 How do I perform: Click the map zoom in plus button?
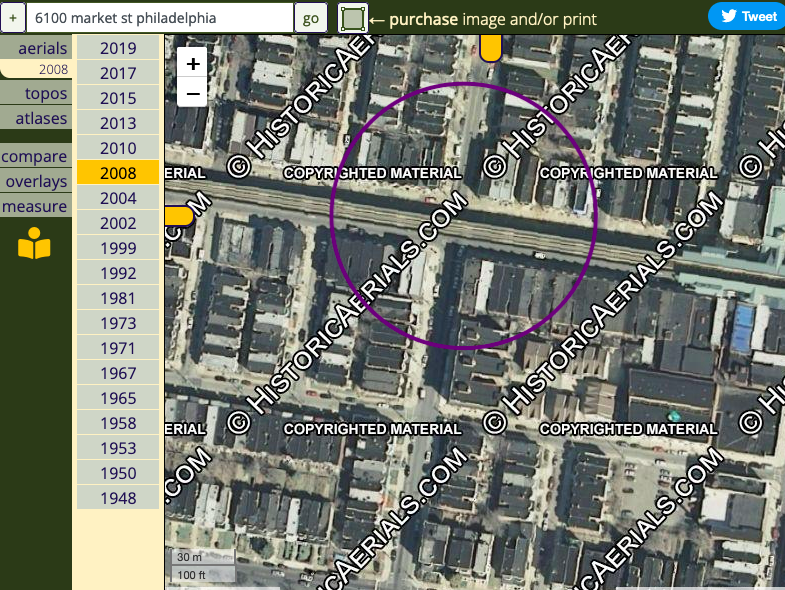(193, 63)
